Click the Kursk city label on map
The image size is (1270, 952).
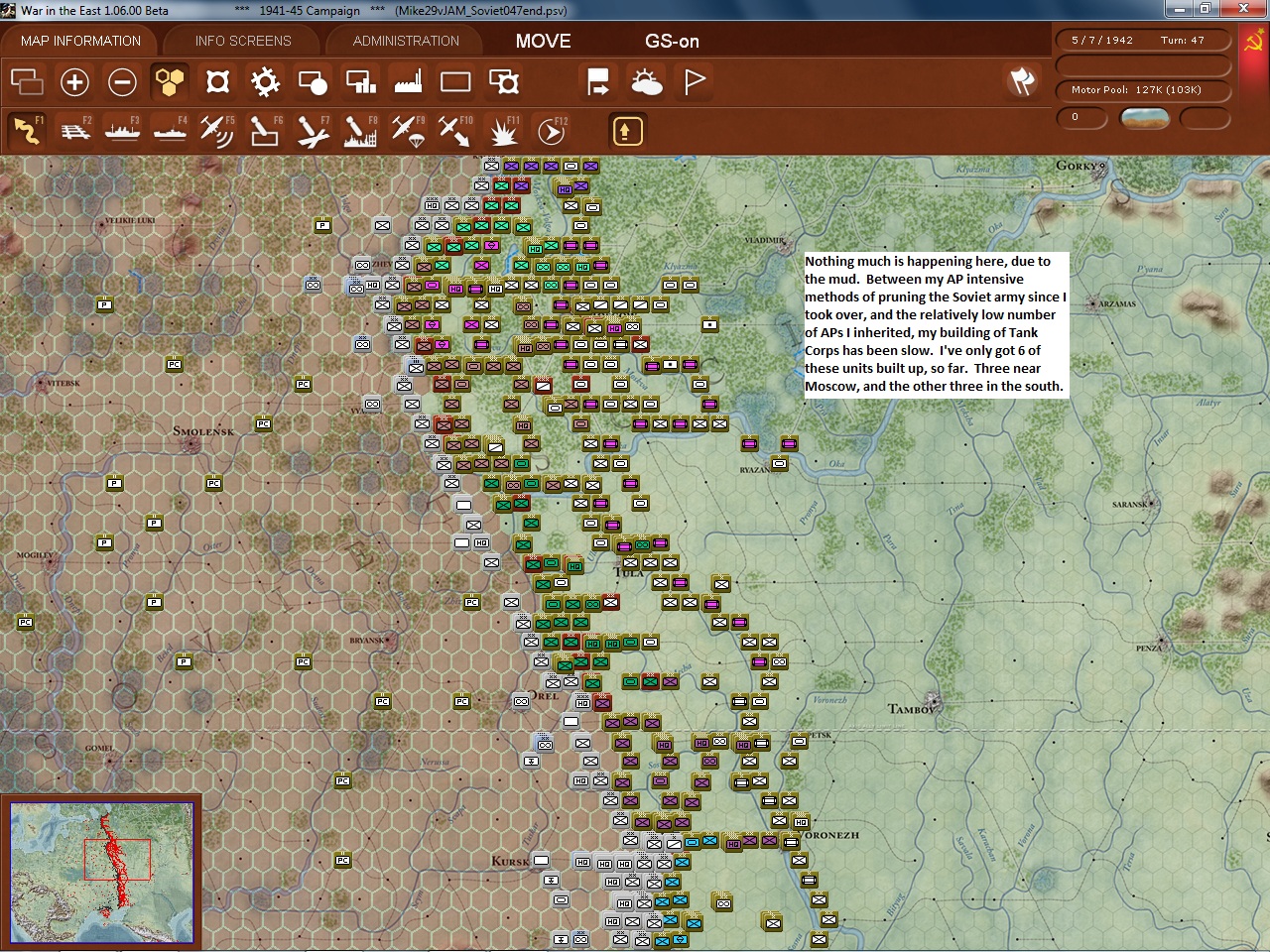(x=510, y=861)
